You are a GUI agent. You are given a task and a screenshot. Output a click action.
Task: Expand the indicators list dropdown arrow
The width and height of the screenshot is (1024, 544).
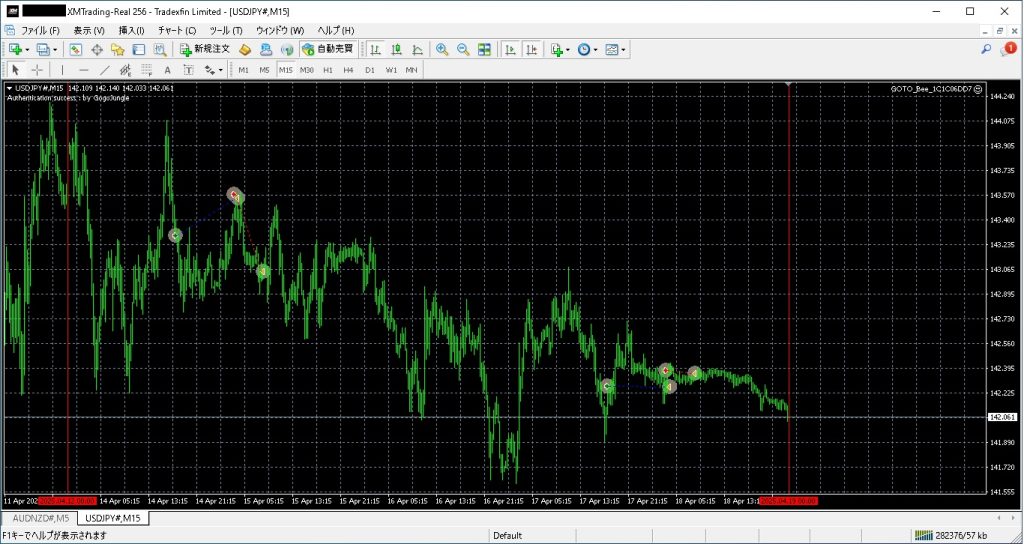pos(568,49)
